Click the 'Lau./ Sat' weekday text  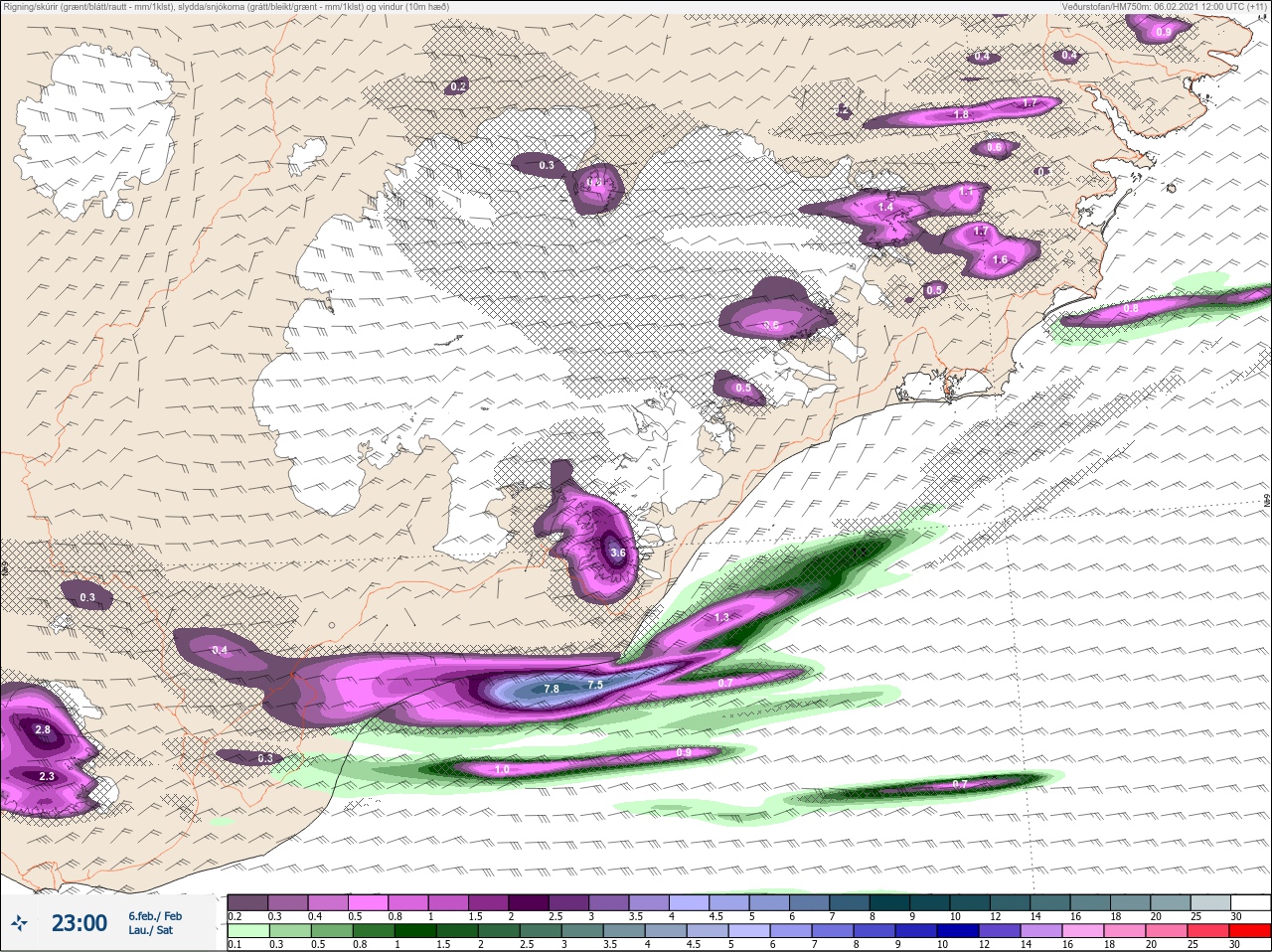[150, 930]
